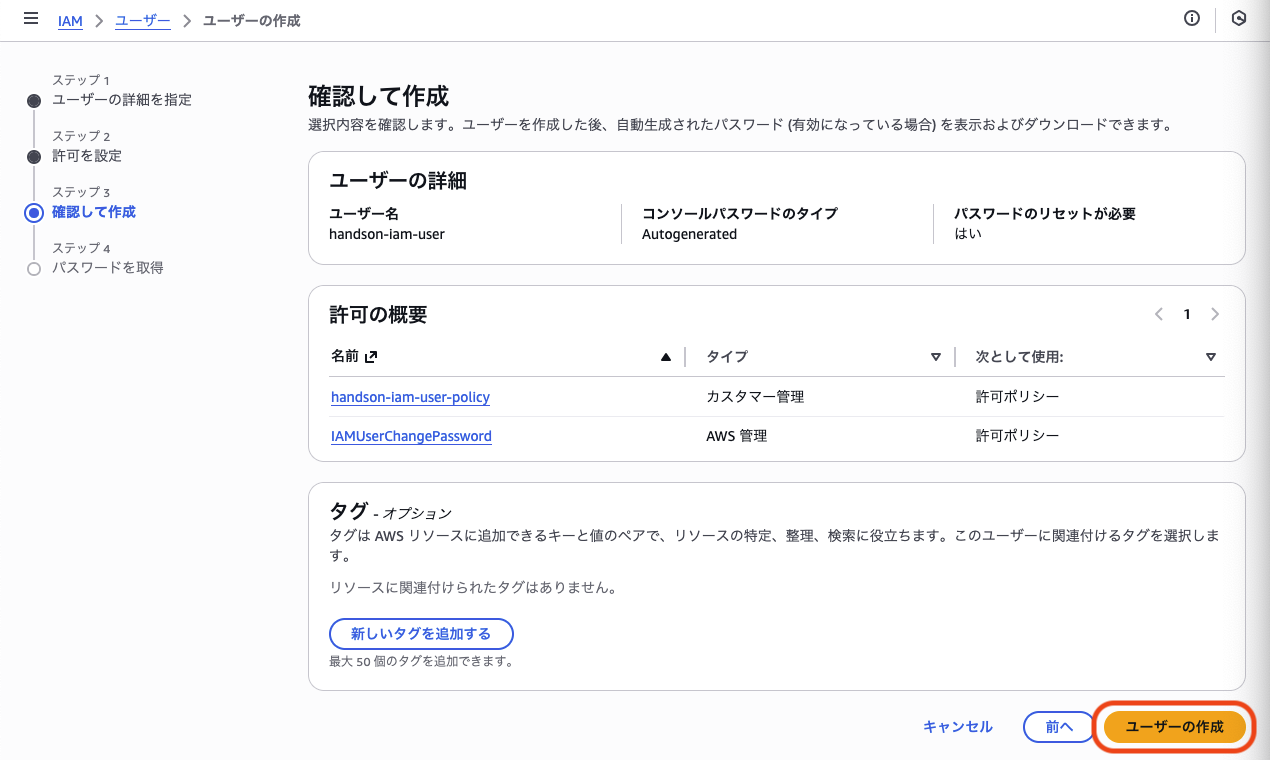Open the タイプ column filter dropdown
This screenshot has height=760, width=1270.
(936, 356)
